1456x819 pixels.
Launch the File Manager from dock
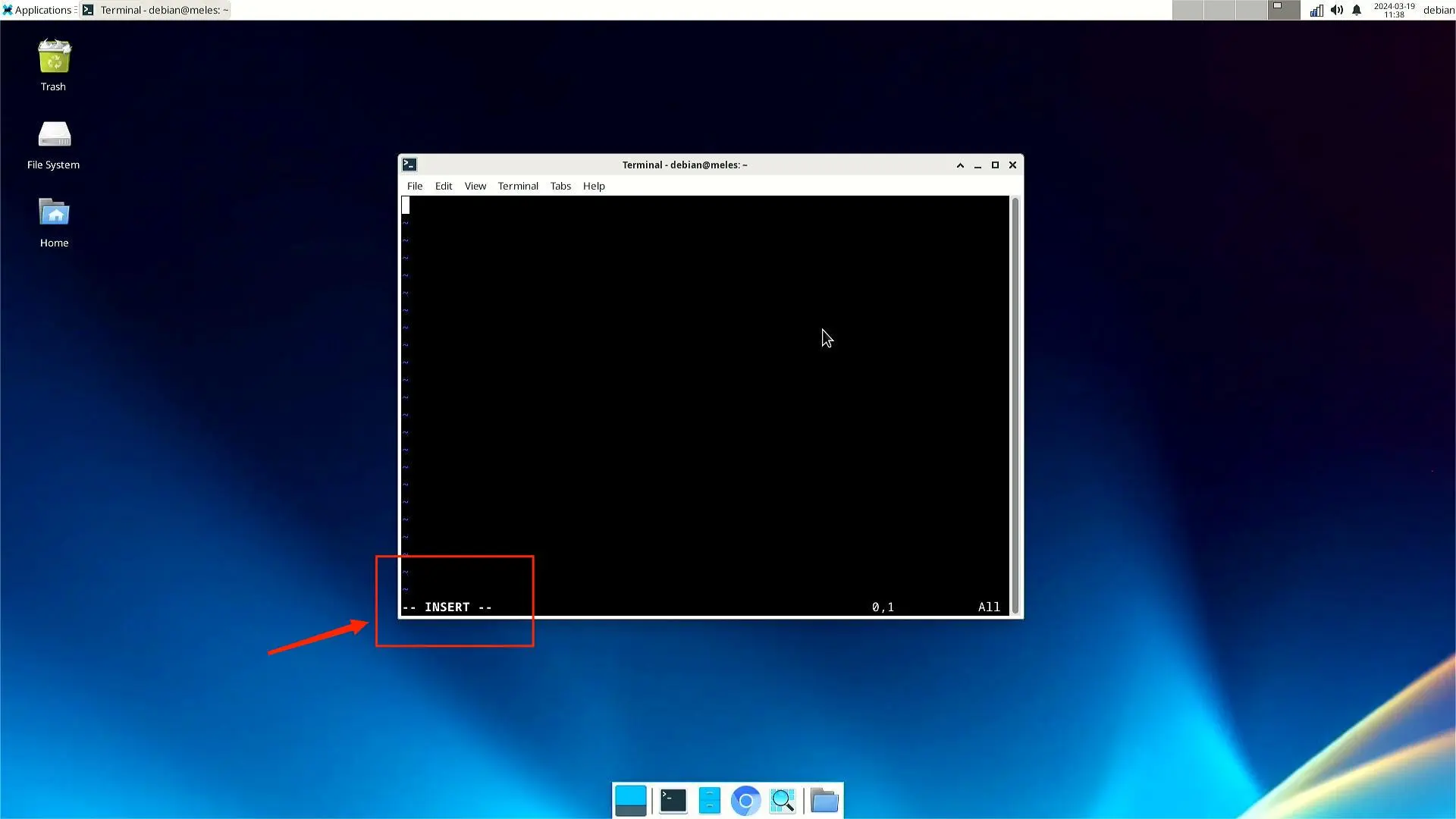(710, 801)
